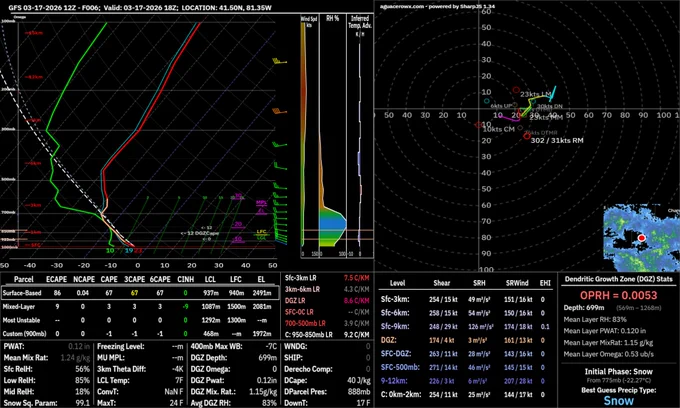
Task: Click the GFS 03-17-2026 12Z sounding title
Action: 140,7
